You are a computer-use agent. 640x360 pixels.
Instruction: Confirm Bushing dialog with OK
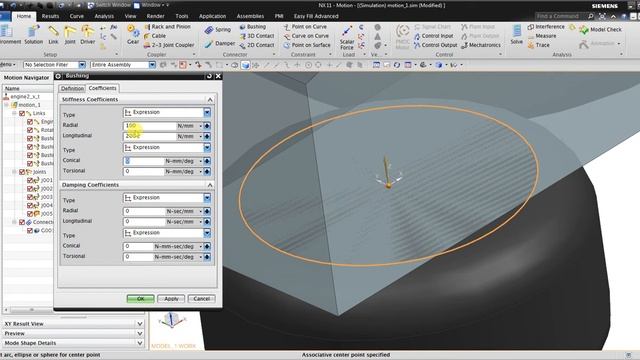tap(140, 299)
